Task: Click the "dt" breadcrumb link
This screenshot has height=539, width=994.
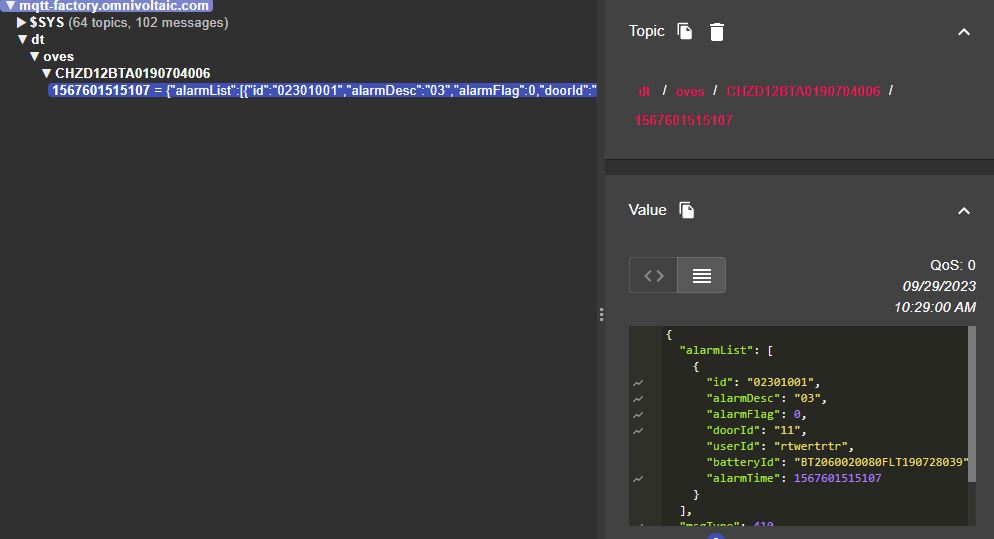Action: (644, 91)
